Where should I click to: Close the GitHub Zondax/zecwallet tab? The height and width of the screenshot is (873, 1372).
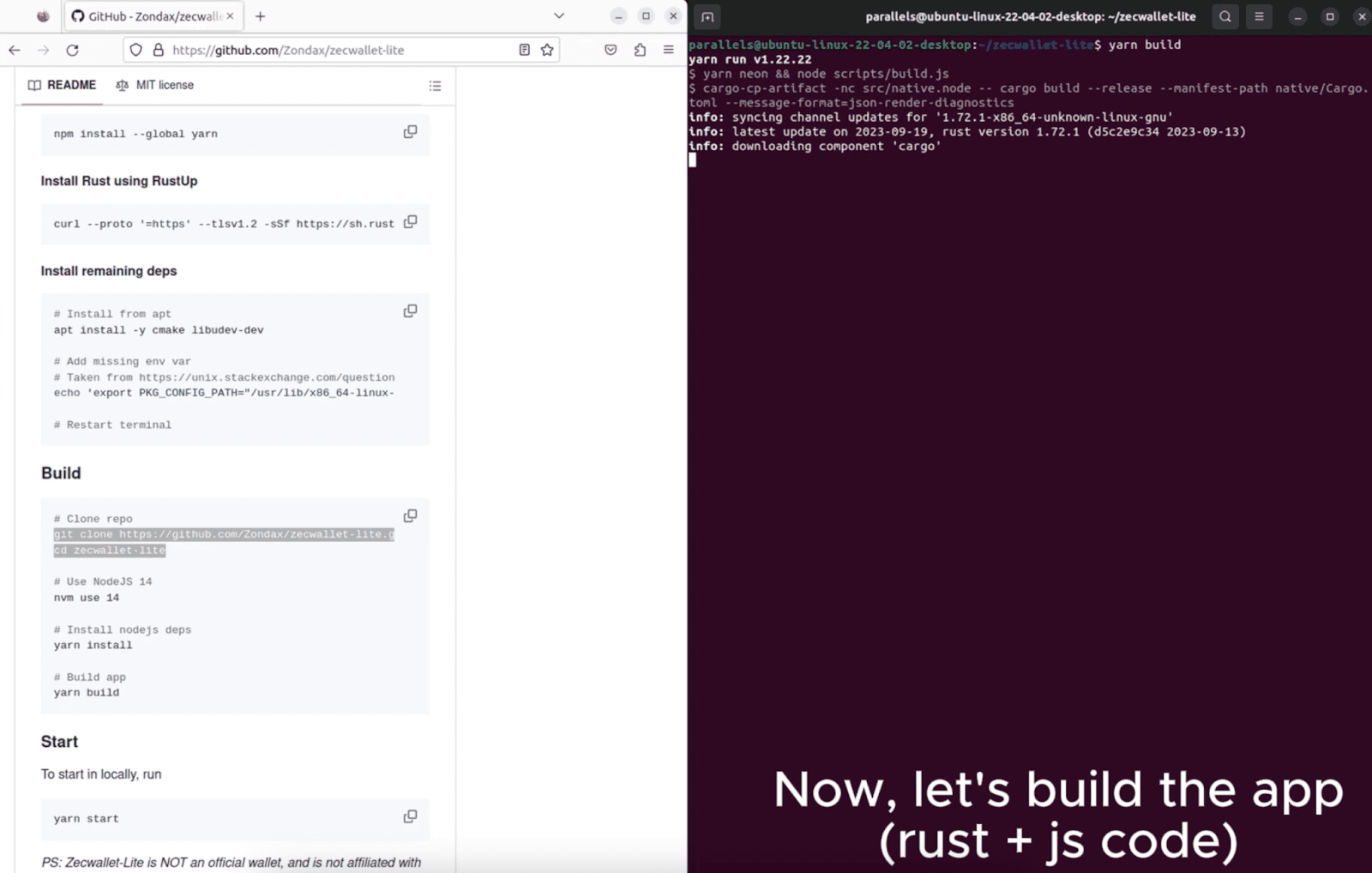pos(230,15)
